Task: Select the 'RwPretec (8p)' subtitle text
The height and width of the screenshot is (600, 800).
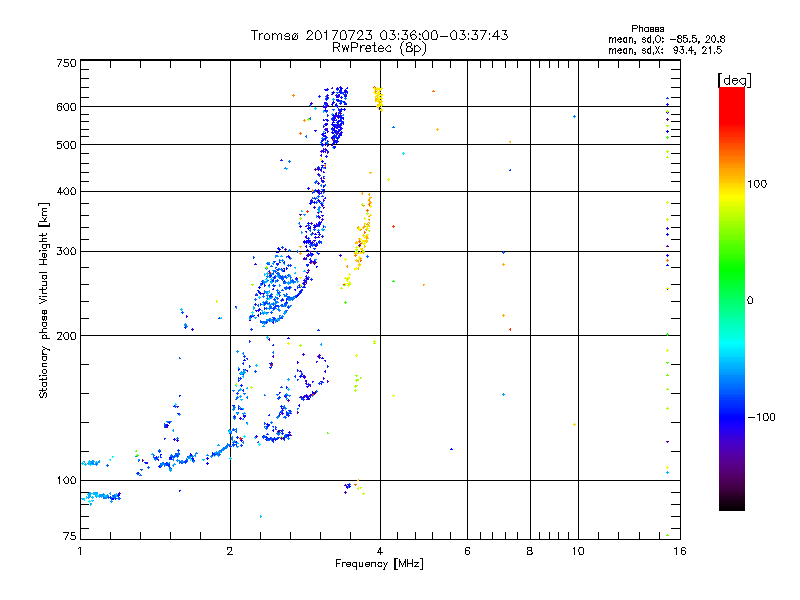Action: (x=379, y=48)
